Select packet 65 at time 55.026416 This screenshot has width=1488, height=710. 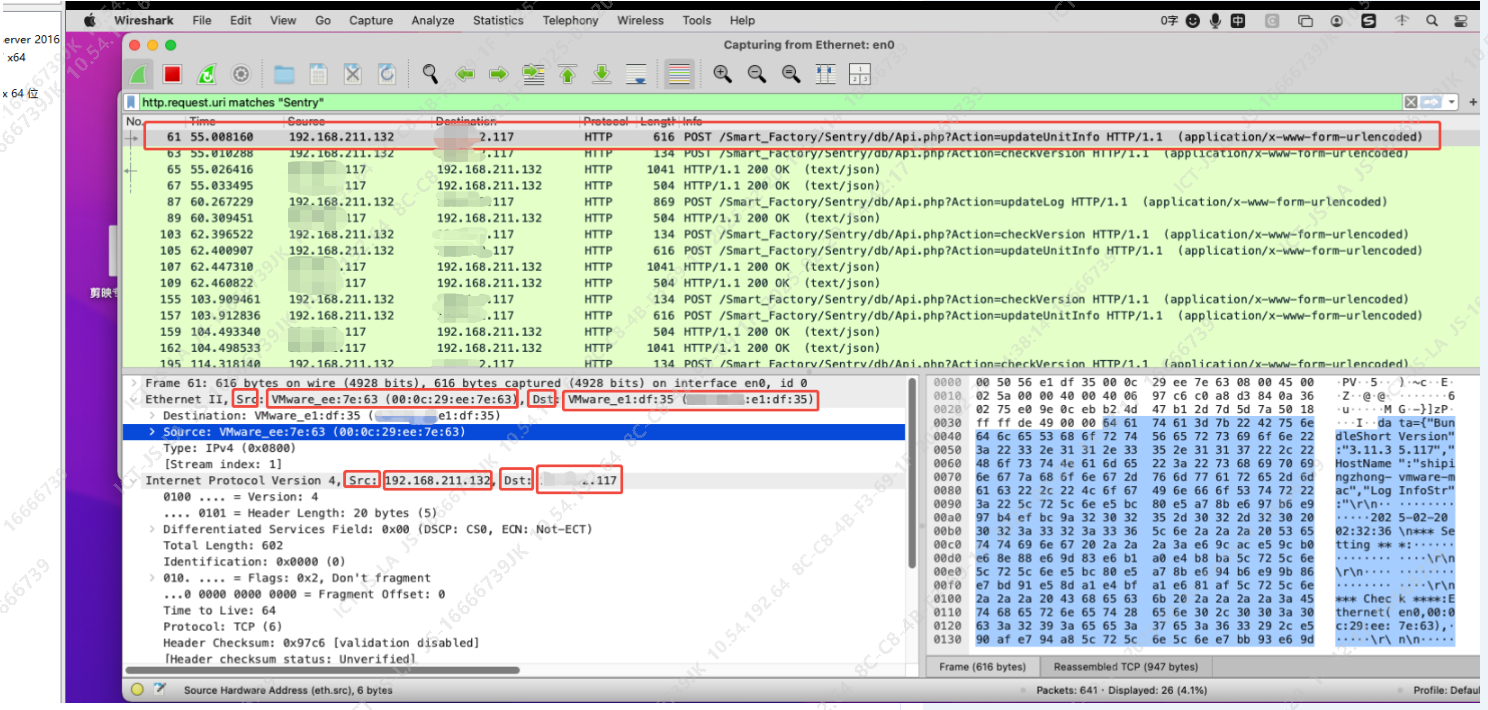coord(800,170)
